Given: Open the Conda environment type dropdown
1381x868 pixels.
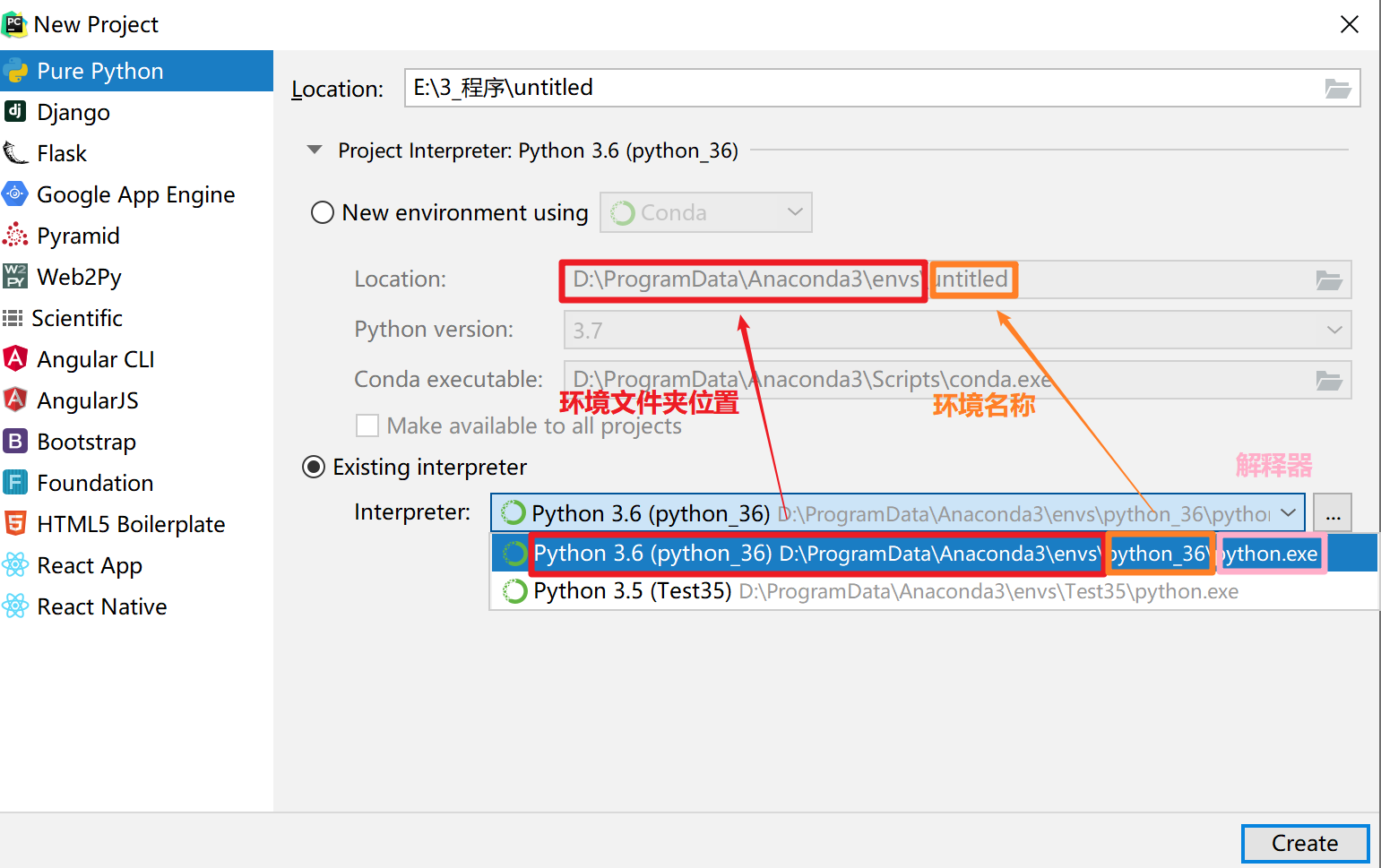Looking at the screenshot, I should pyautogui.click(x=706, y=212).
